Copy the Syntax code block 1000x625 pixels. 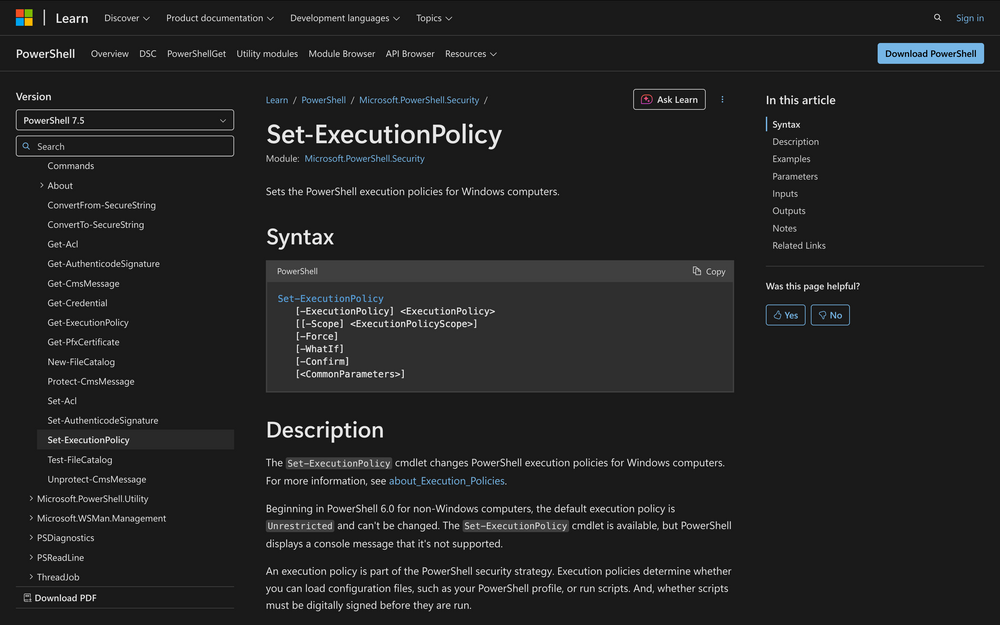tap(708, 271)
